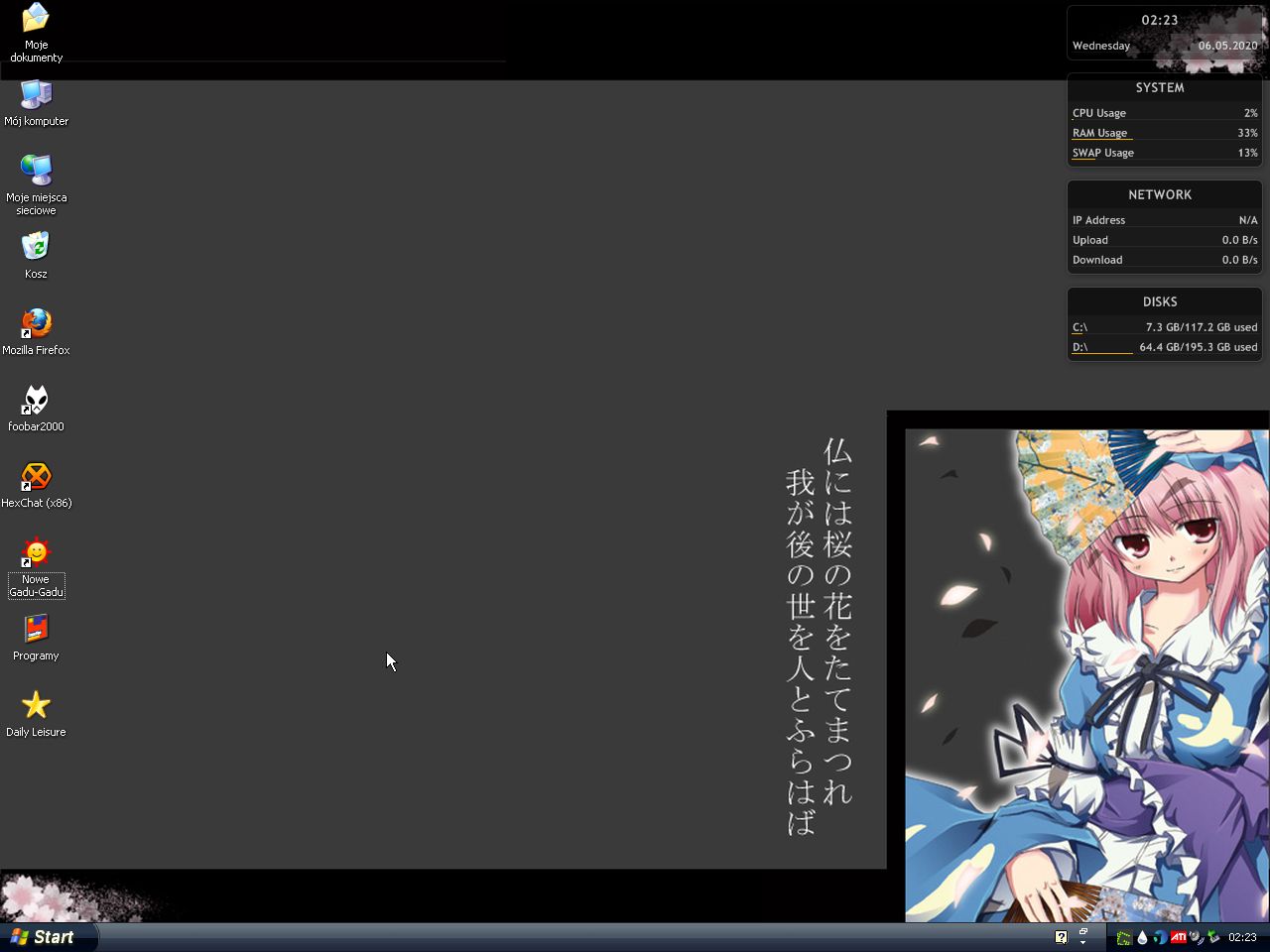Screen dimensions: 1270x952
Task: Click the taskbar clock showing 02:23
Action: pyautogui.click(x=1242, y=937)
